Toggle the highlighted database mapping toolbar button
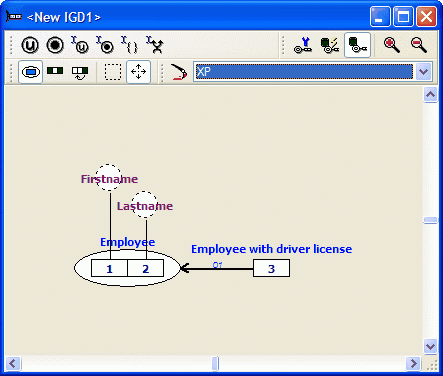 coord(357,45)
